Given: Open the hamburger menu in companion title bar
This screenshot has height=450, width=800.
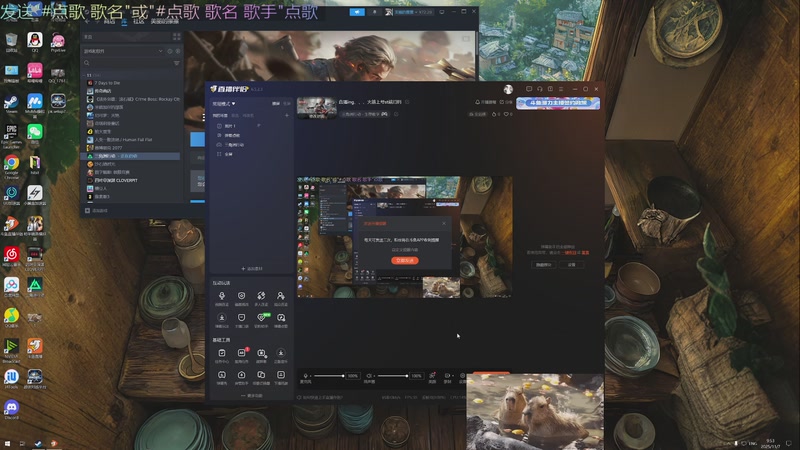Looking at the screenshot, I should 561,89.
